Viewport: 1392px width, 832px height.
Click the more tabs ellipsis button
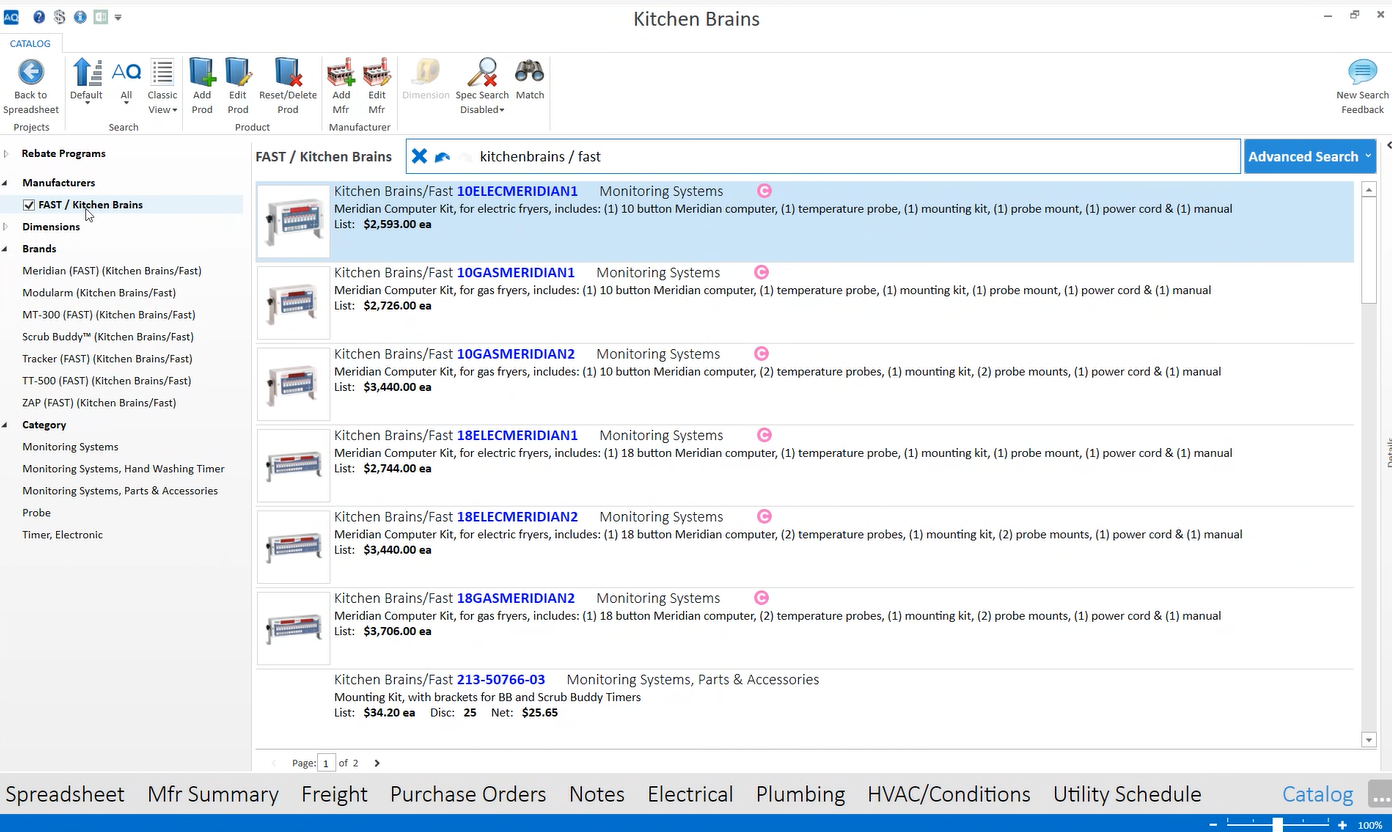click(x=1379, y=794)
